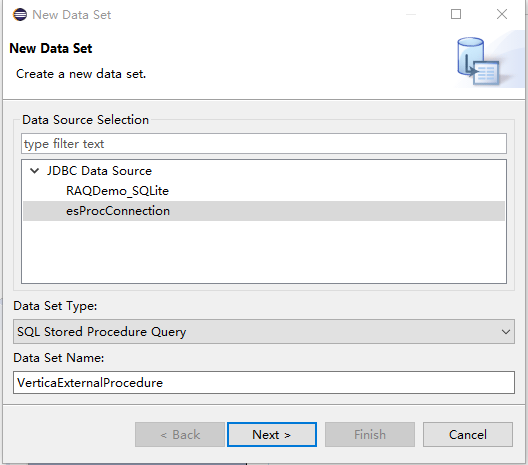Image resolution: width=528 pixels, height=465 pixels.
Task: Collapse the JDBC Data Source node chevron
Action: click(34, 171)
